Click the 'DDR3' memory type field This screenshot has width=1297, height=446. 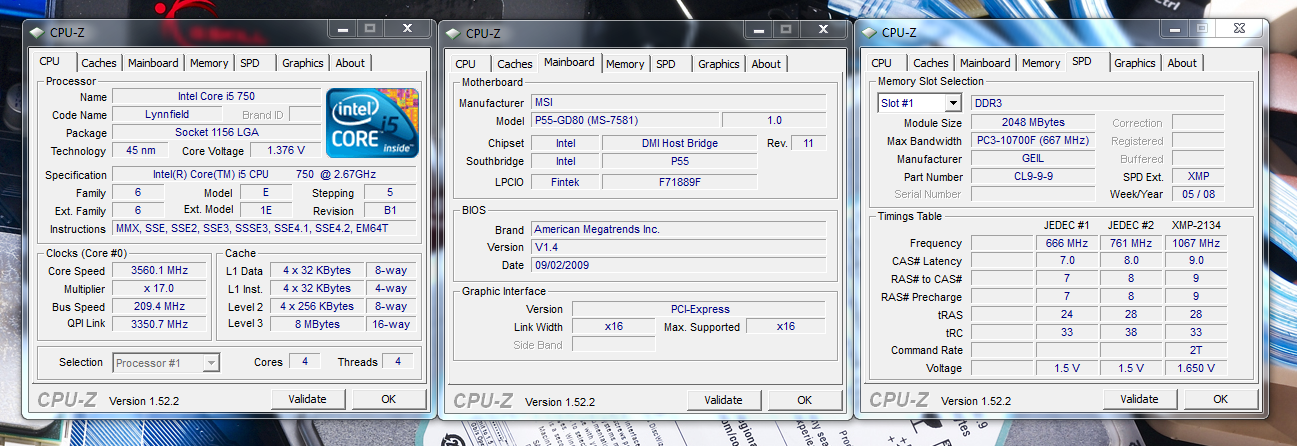pos(1097,103)
